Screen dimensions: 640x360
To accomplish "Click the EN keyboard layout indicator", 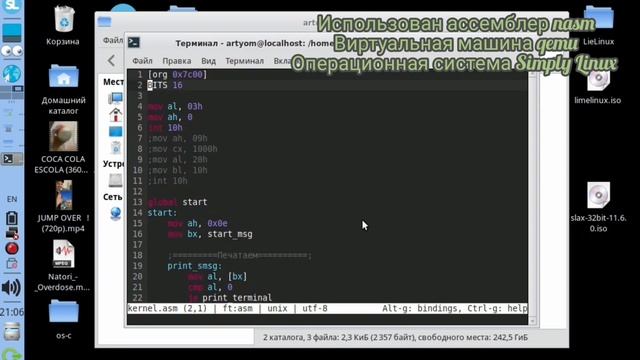I will pos(12,199).
